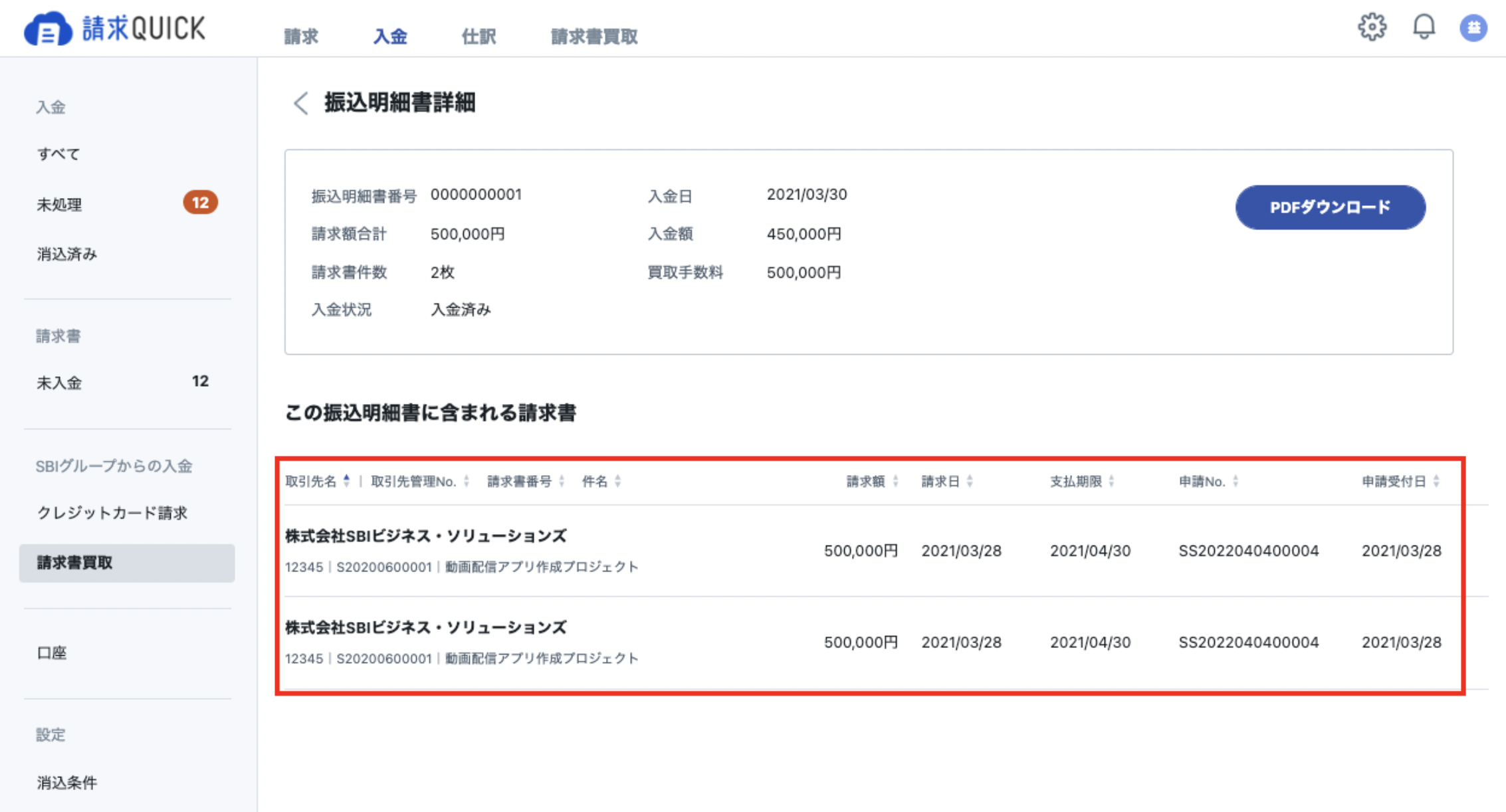Click the 入金額 value 450,000円
Screen dimensions: 1506x812
click(x=804, y=234)
